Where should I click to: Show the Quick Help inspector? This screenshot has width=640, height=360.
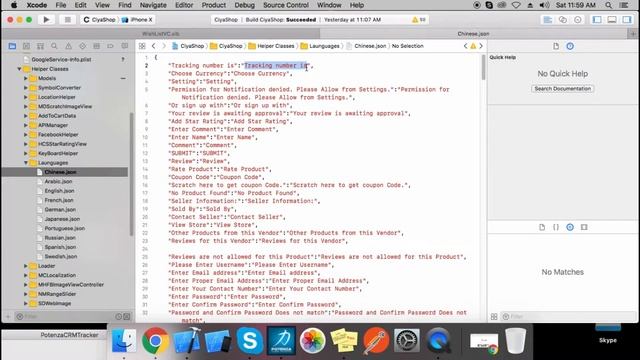click(x=570, y=46)
